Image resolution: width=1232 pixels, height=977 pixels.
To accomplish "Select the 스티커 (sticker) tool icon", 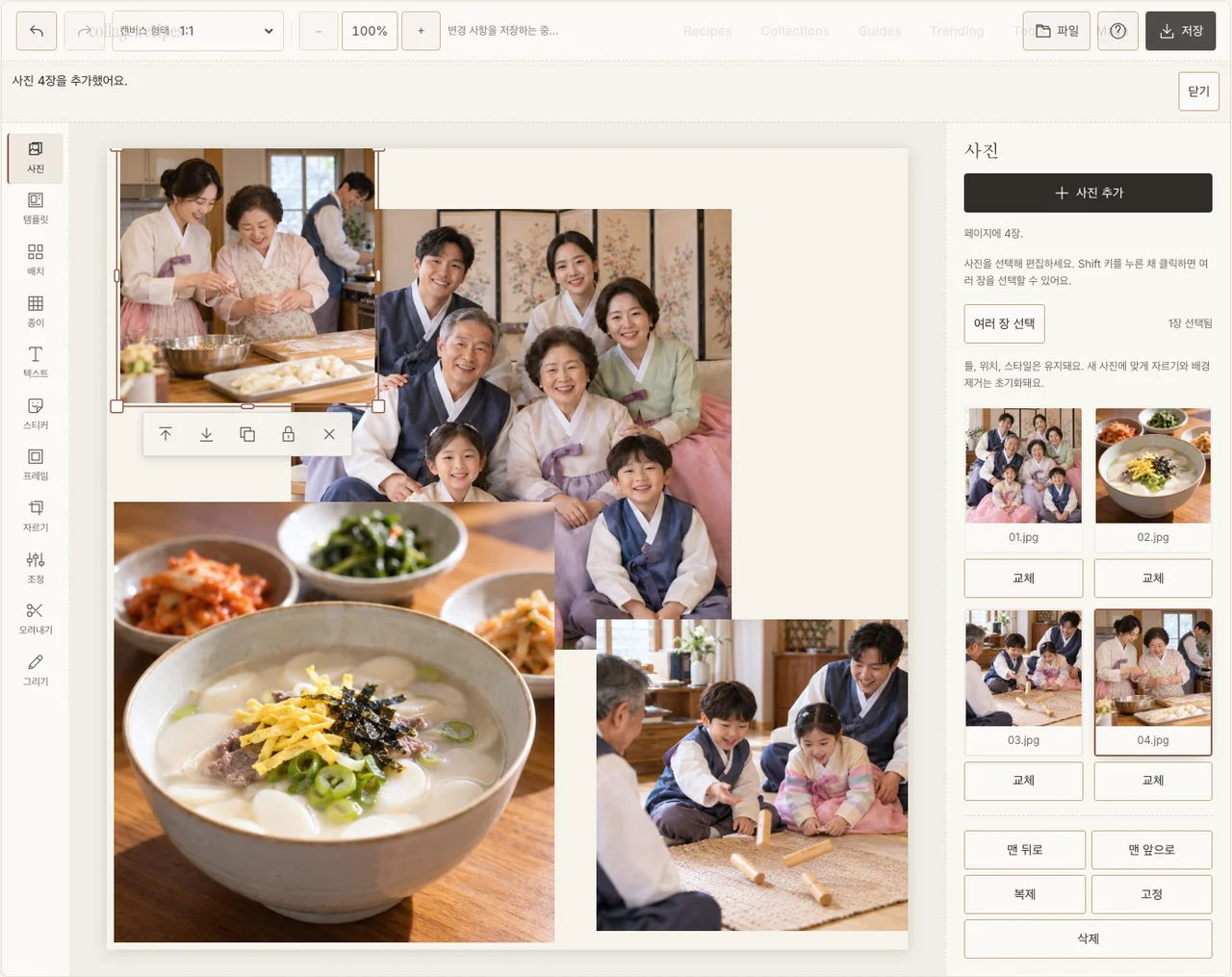I will pos(36,414).
